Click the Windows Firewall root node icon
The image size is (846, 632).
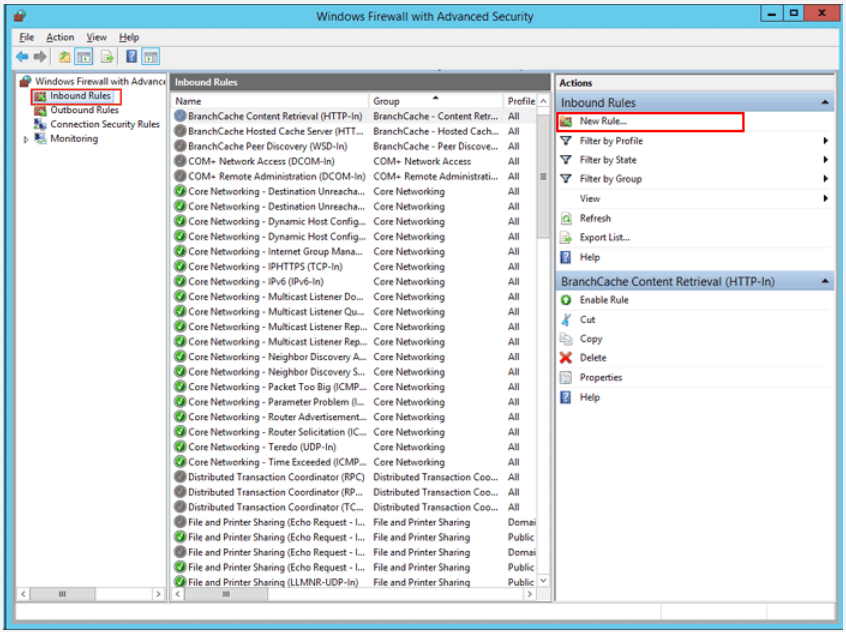tap(25, 81)
